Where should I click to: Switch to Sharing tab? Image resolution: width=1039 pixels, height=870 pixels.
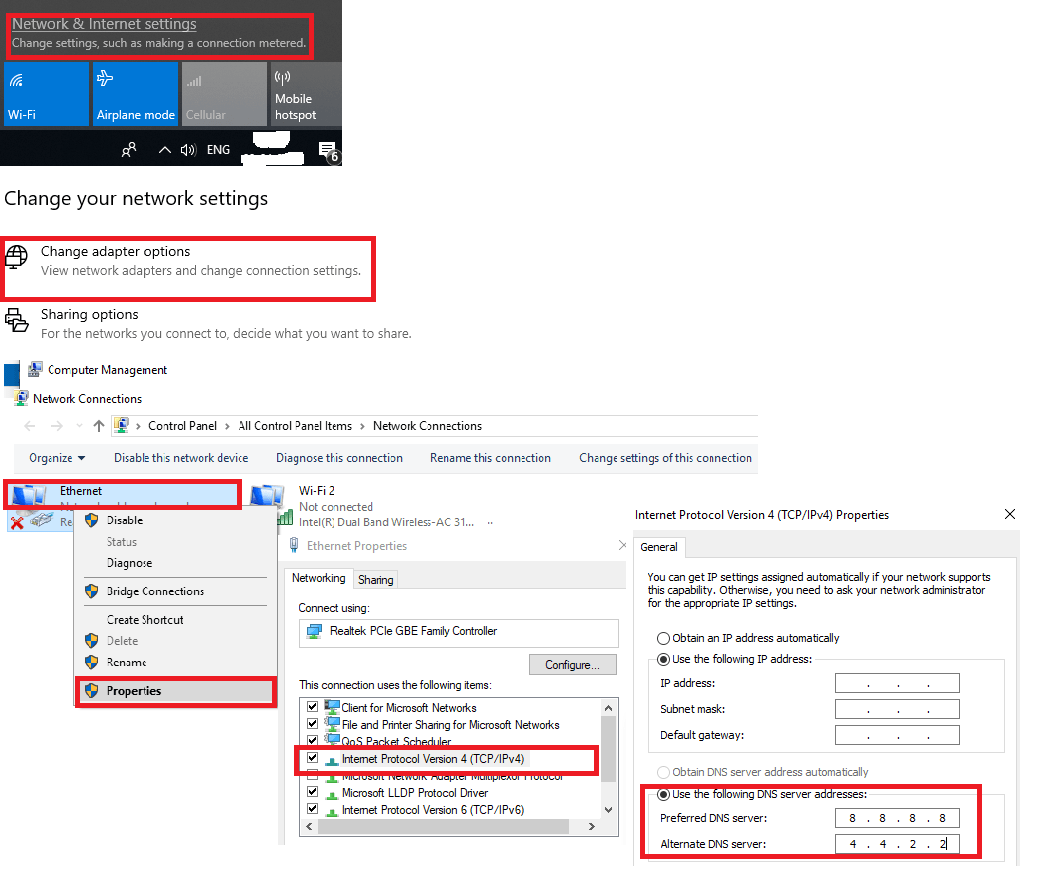click(x=376, y=581)
